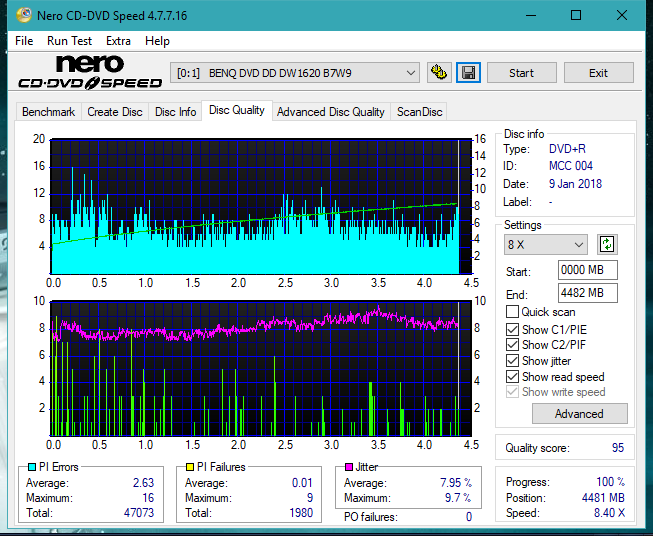Click the cyan PI Errors legend swatch
653x536 pixels.
[x=32, y=467]
